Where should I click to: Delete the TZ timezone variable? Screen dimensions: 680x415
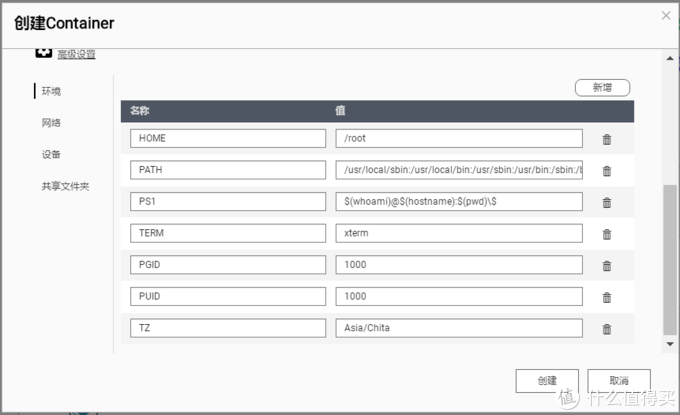tap(606, 329)
